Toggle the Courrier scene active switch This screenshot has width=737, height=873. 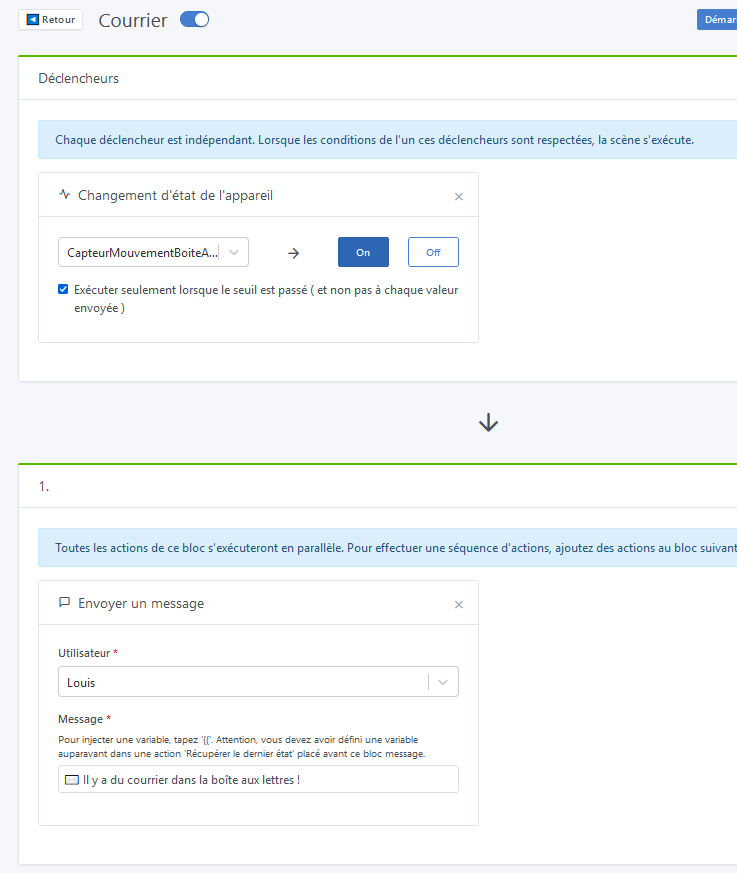194,19
